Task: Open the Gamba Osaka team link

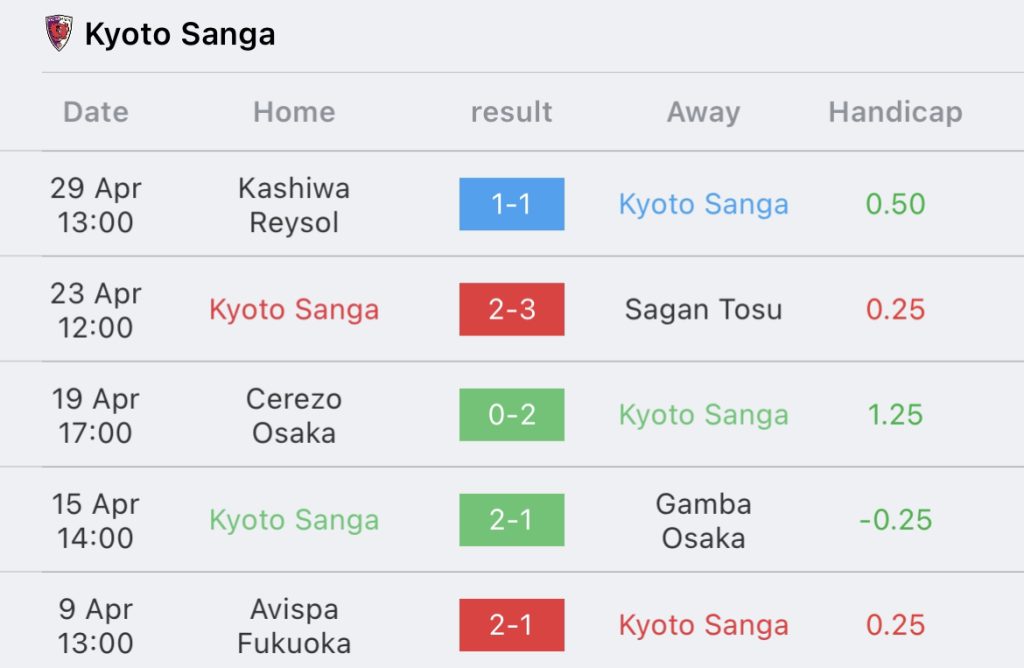Action: click(703, 521)
